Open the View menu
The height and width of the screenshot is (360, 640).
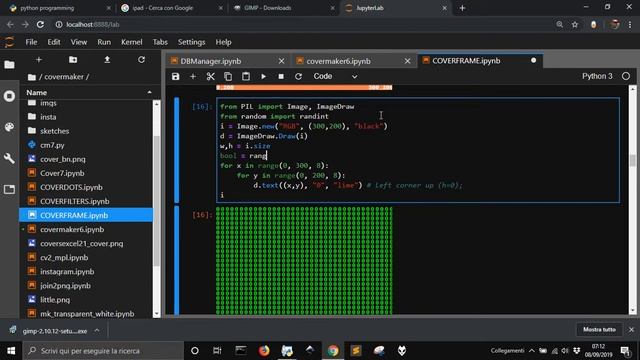78,42
